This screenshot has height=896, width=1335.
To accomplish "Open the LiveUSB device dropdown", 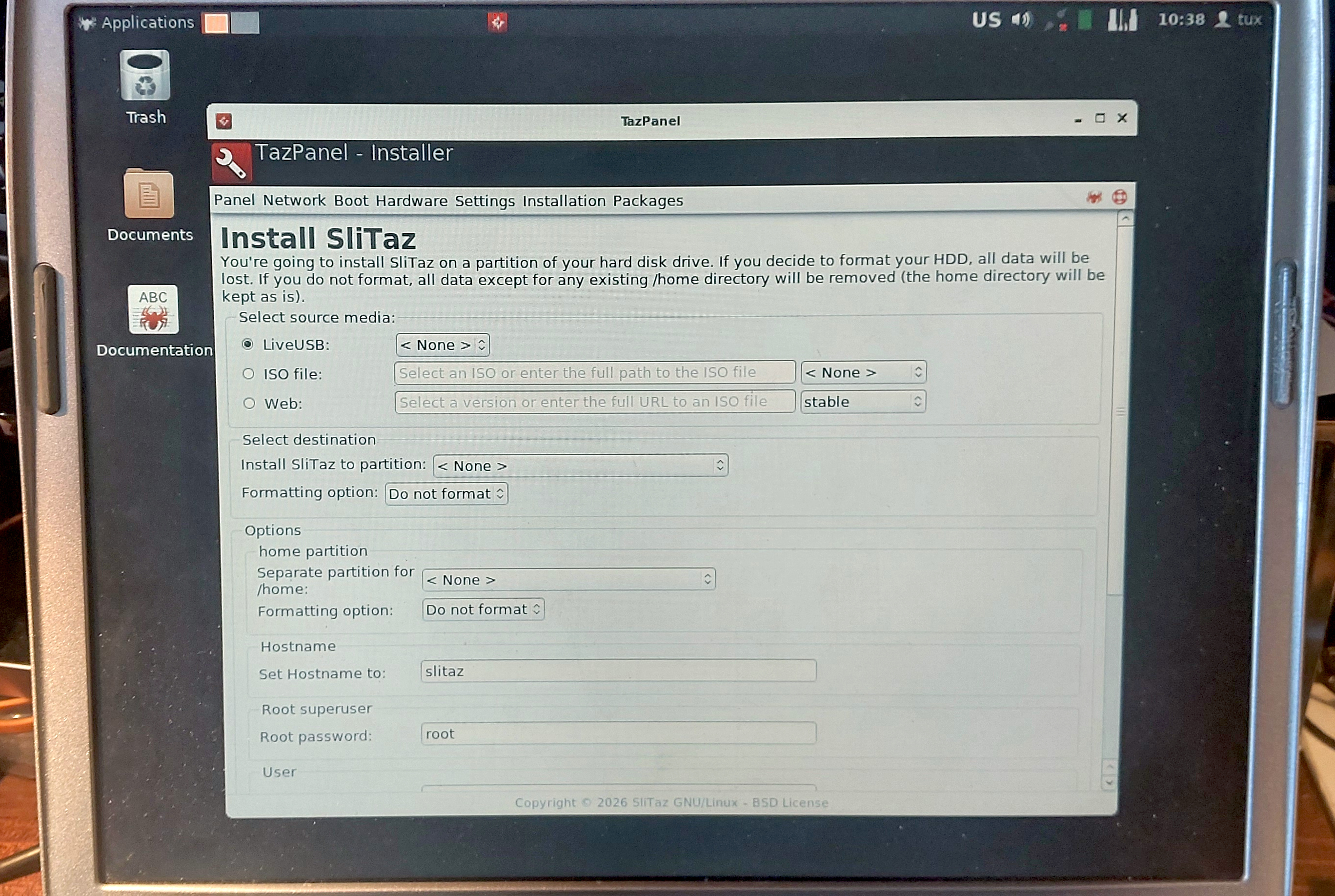I will click(443, 345).
